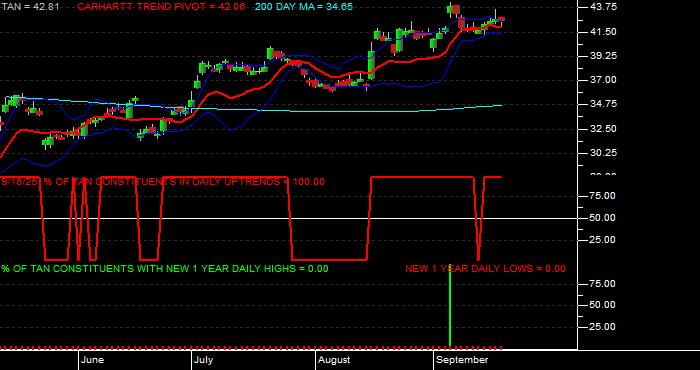Click the August label on time axis
The image size is (700, 370).
pyautogui.click(x=335, y=360)
